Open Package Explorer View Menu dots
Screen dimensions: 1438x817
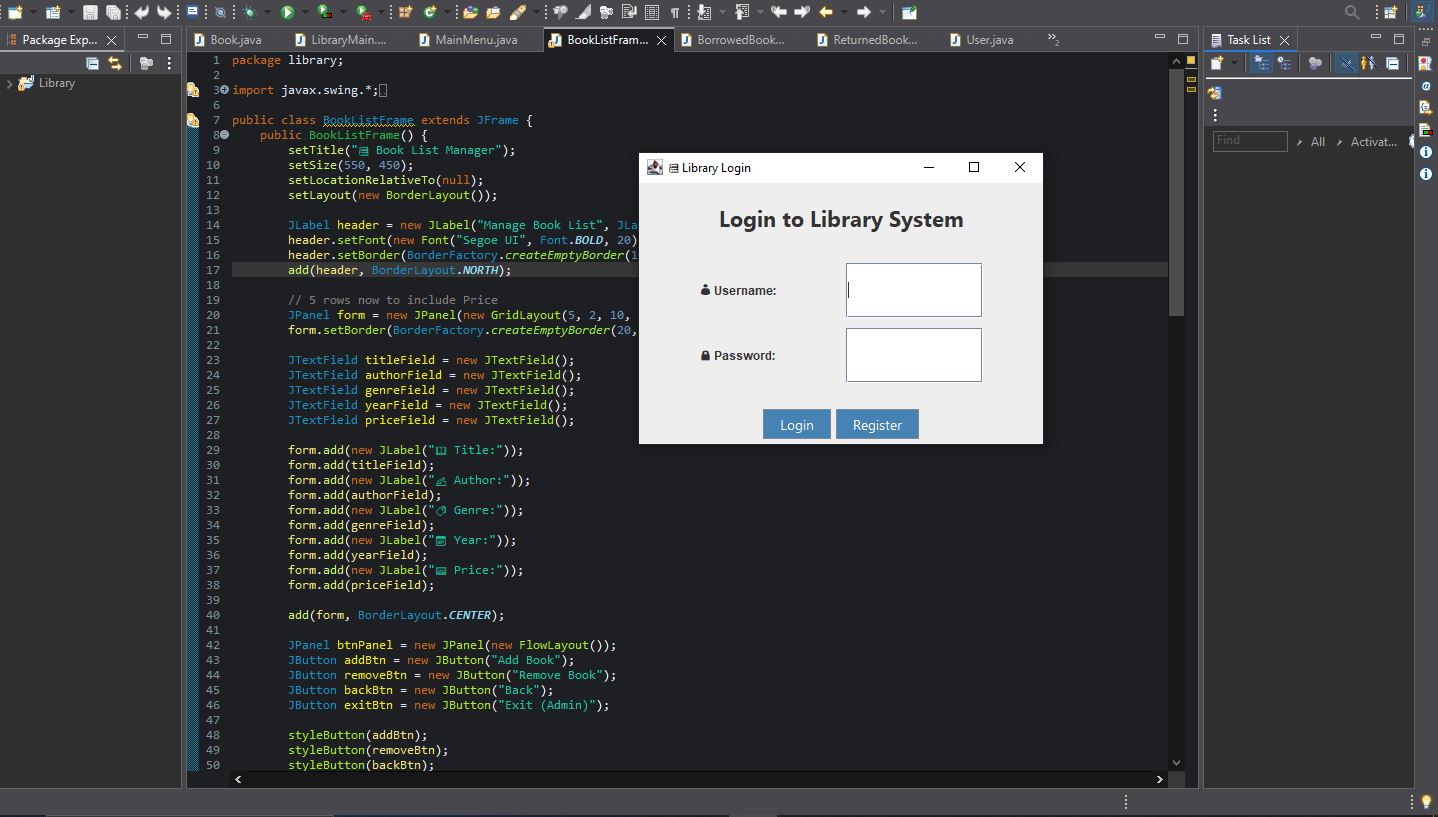coord(169,62)
